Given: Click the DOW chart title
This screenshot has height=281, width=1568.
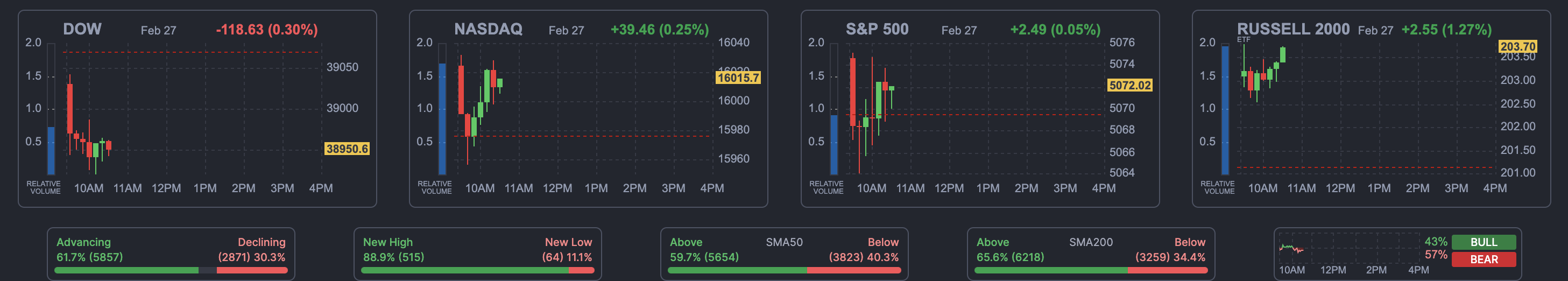Looking at the screenshot, I should point(82,29).
